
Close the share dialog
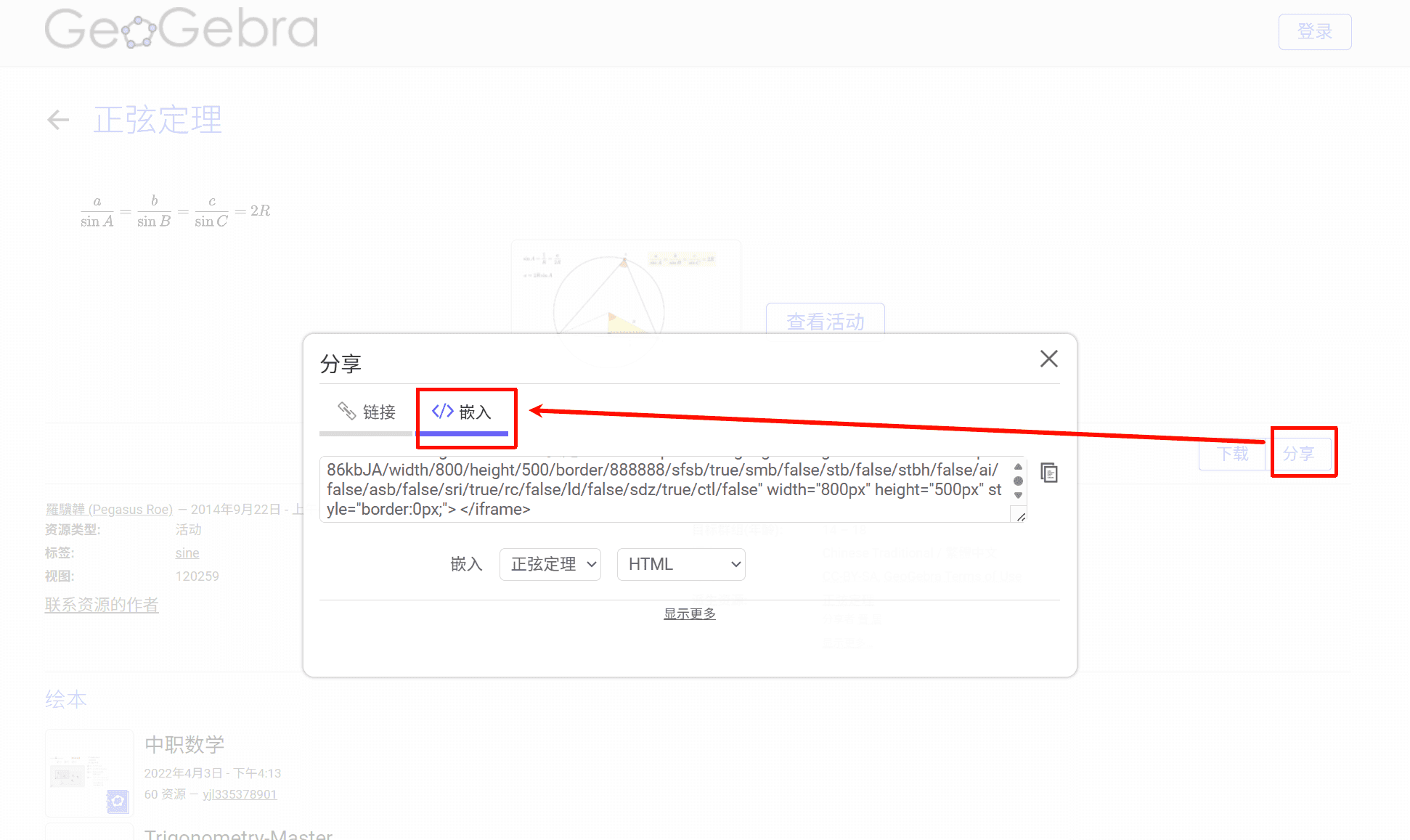(x=1048, y=359)
